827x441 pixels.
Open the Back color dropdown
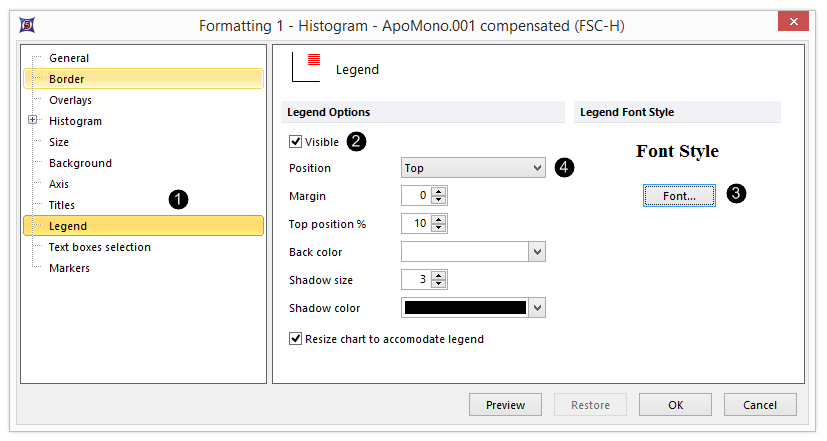pyautogui.click(x=537, y=252)
